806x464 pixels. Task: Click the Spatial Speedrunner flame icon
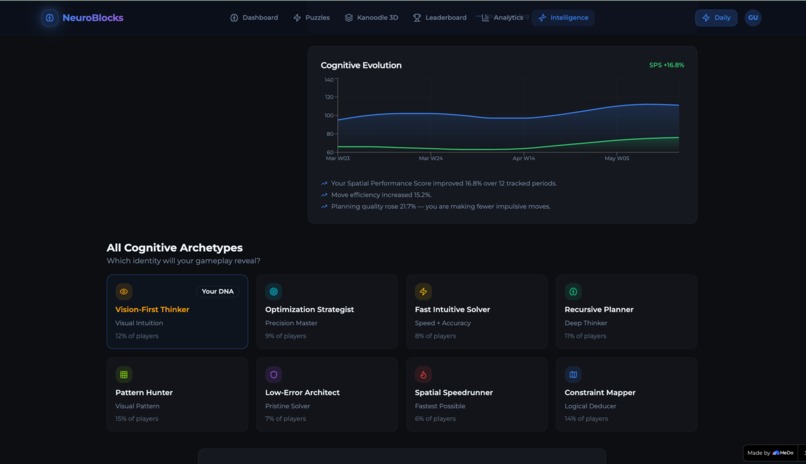(x=423, y=375)
